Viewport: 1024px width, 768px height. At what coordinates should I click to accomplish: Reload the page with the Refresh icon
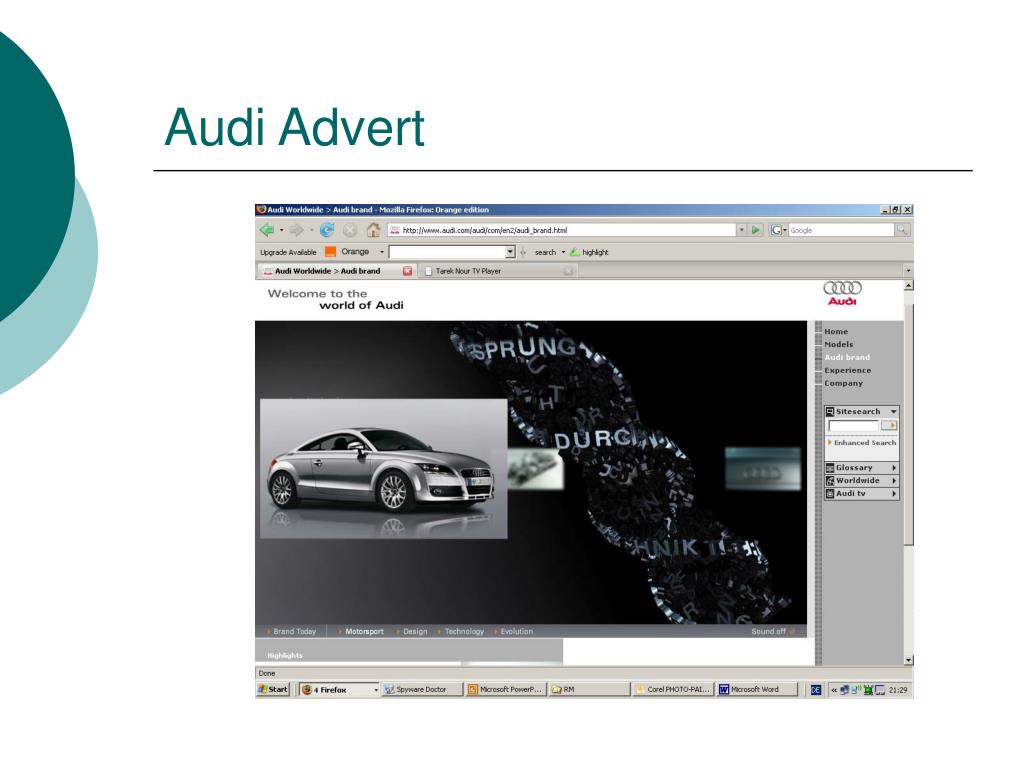coord(327,230)
